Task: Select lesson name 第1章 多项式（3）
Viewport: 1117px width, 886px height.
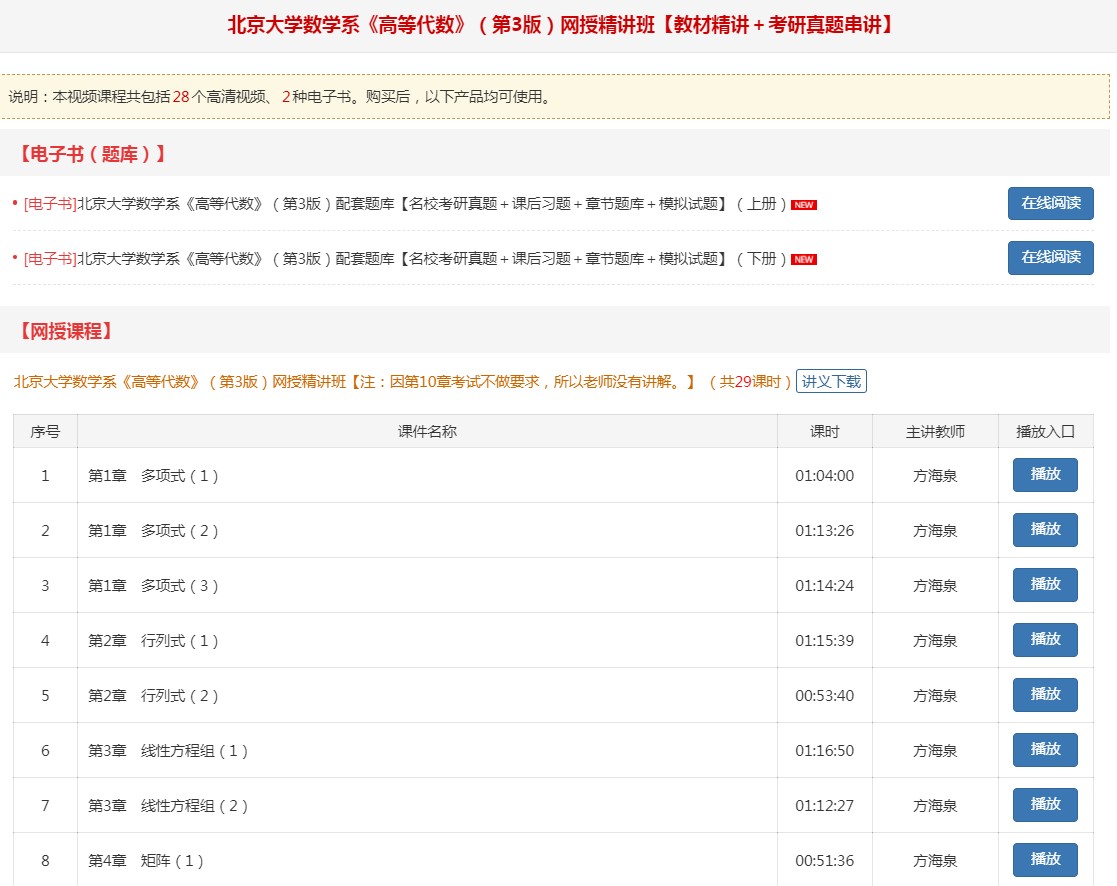Action: [x=153, y=585]
